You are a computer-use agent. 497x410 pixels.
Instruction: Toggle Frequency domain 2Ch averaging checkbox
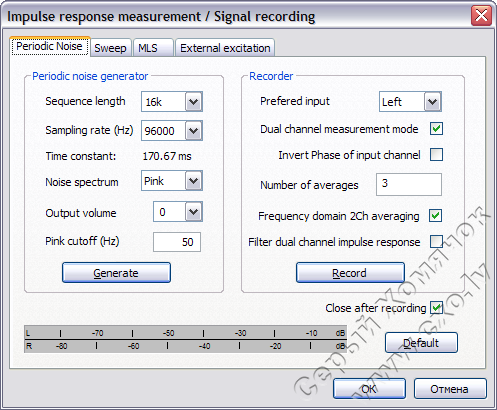pyautogui.click(x=436, y=216)
